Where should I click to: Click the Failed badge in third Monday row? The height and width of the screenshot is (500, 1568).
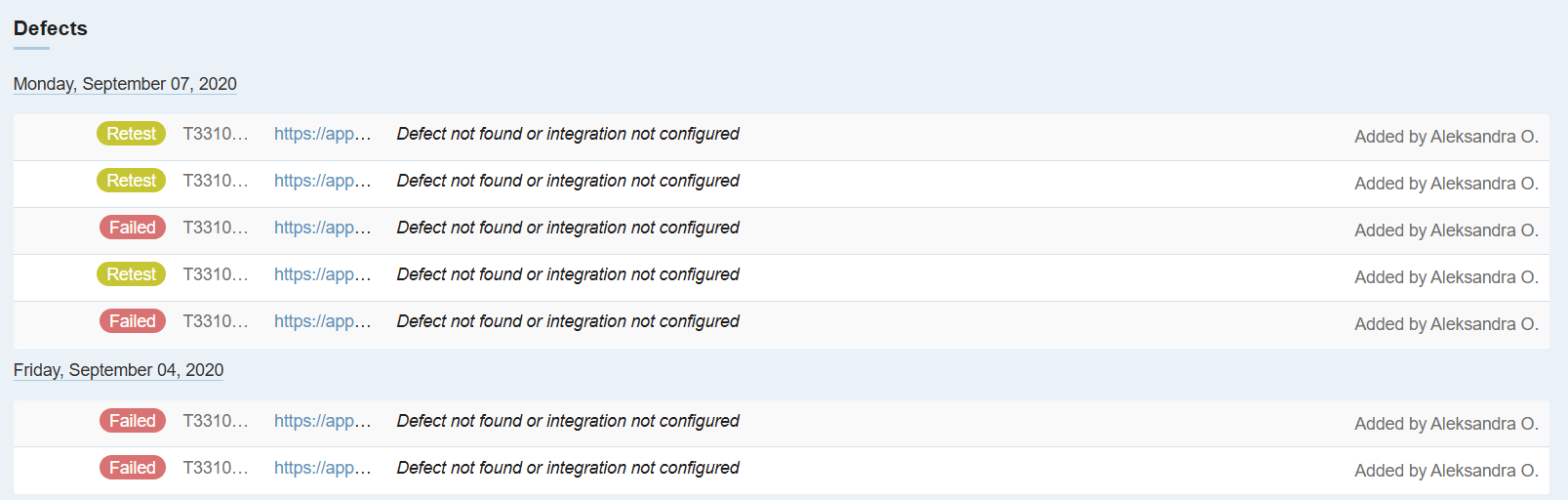pyautogui.click(x=132, y=228)
